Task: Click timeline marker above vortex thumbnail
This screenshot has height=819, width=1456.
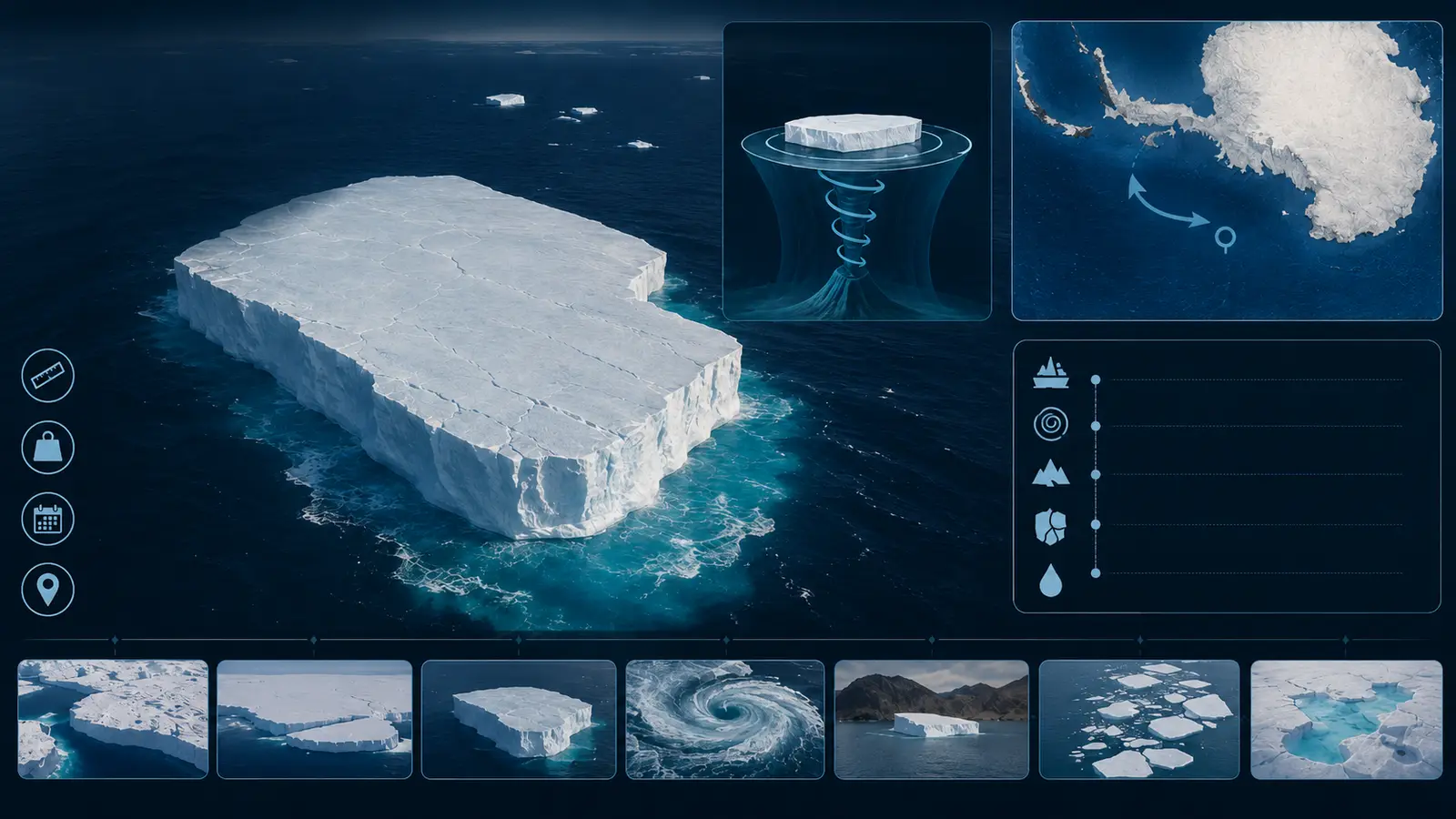Action: coord(725,641)
